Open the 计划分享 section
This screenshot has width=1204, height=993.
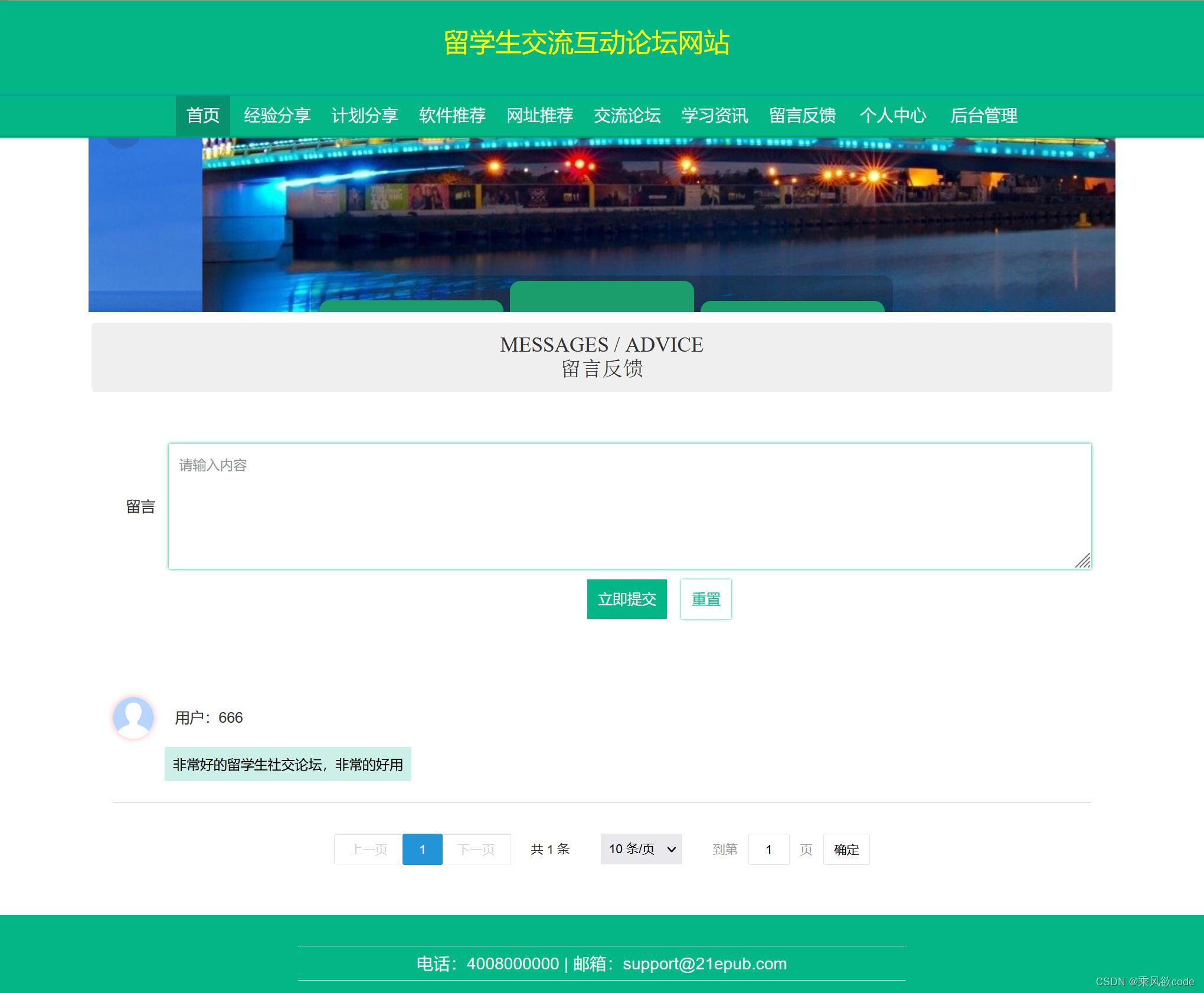[365, 116]
